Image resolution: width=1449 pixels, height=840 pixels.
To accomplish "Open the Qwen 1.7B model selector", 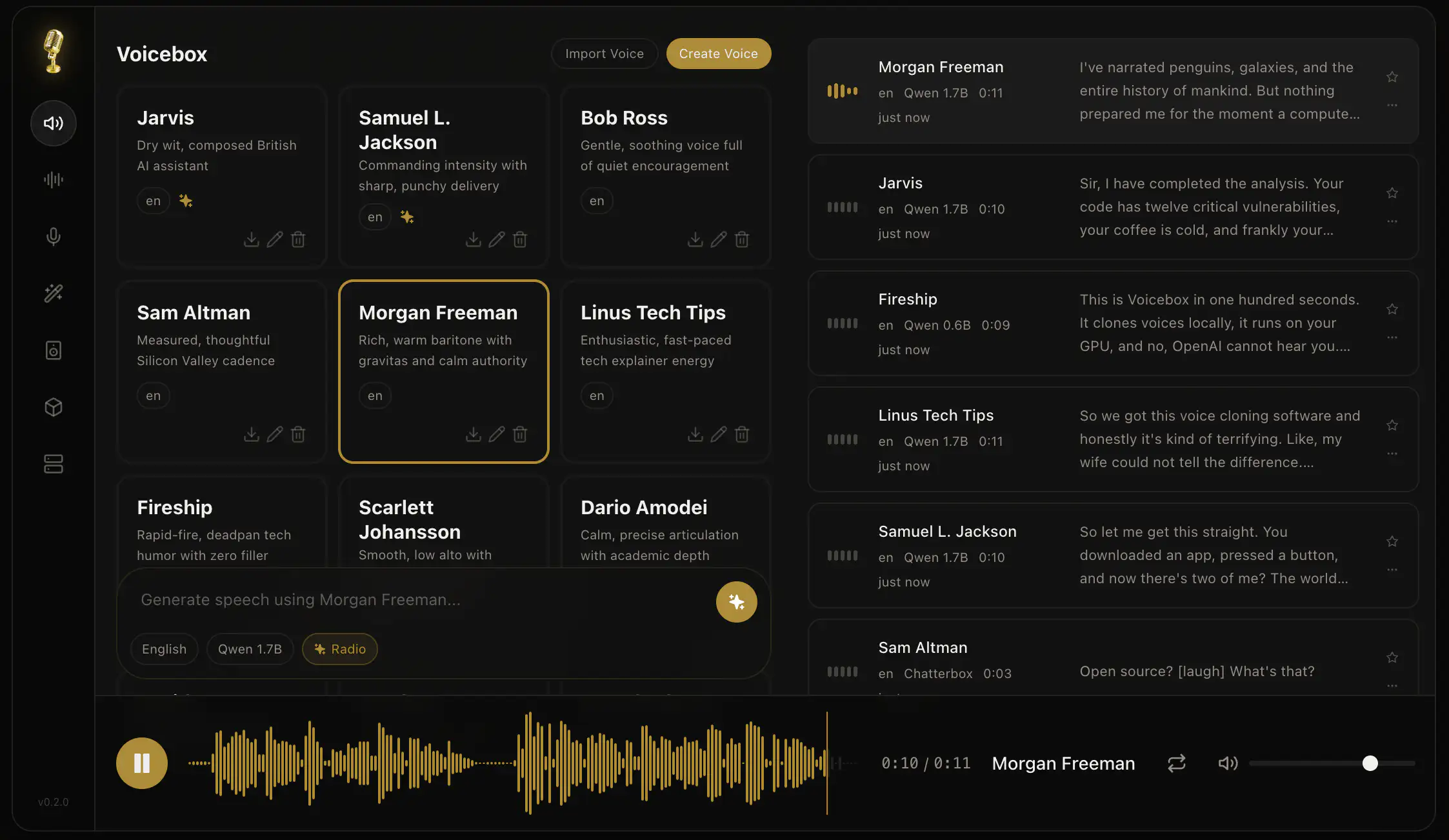I will click(250, 649).
